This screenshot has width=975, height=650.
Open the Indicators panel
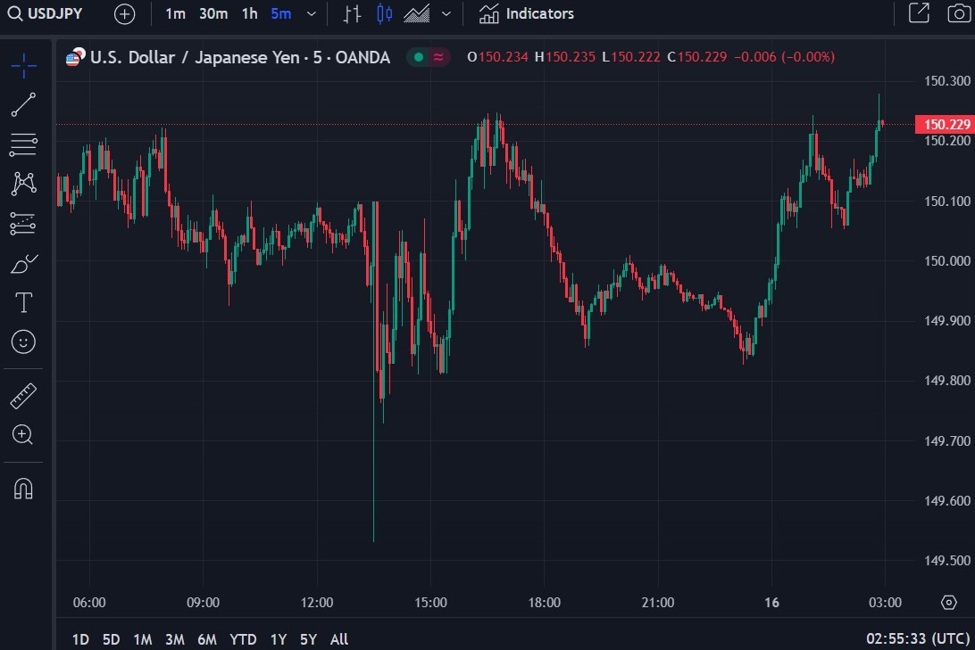coord(527,14)
